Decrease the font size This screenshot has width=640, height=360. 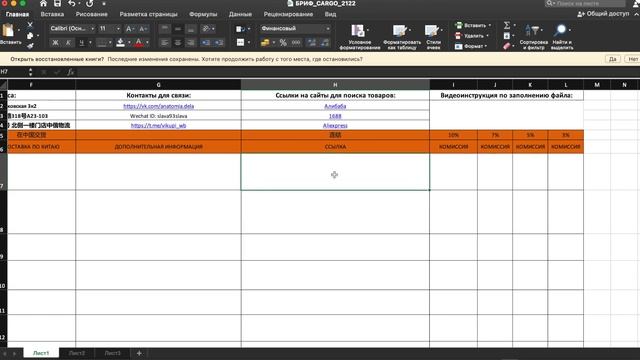pyautogui.click(x=142, y=29)
